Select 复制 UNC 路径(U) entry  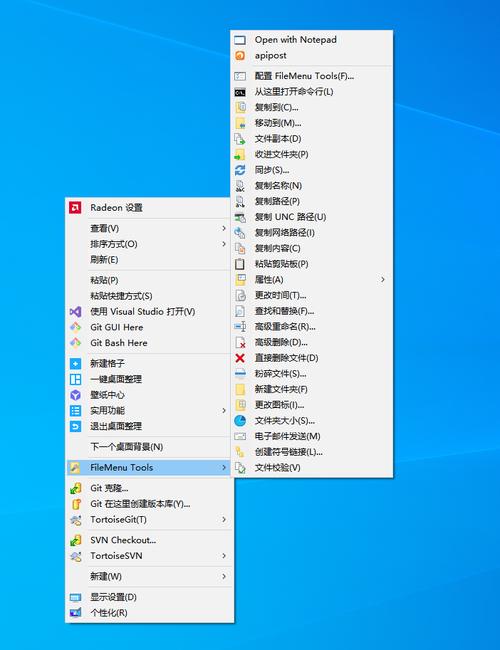[311, 217]
